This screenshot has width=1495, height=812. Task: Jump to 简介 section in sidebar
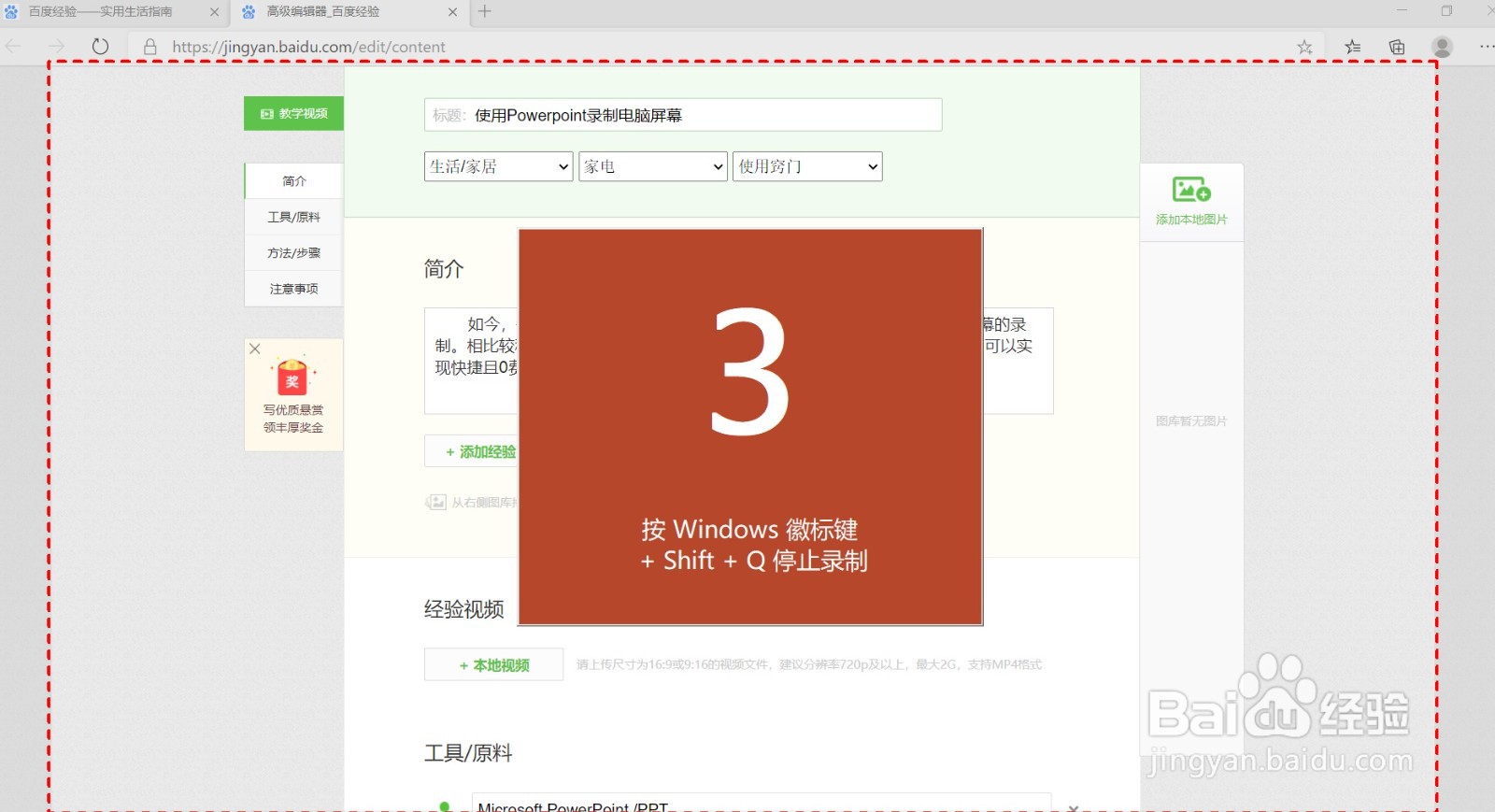point(293,180)
